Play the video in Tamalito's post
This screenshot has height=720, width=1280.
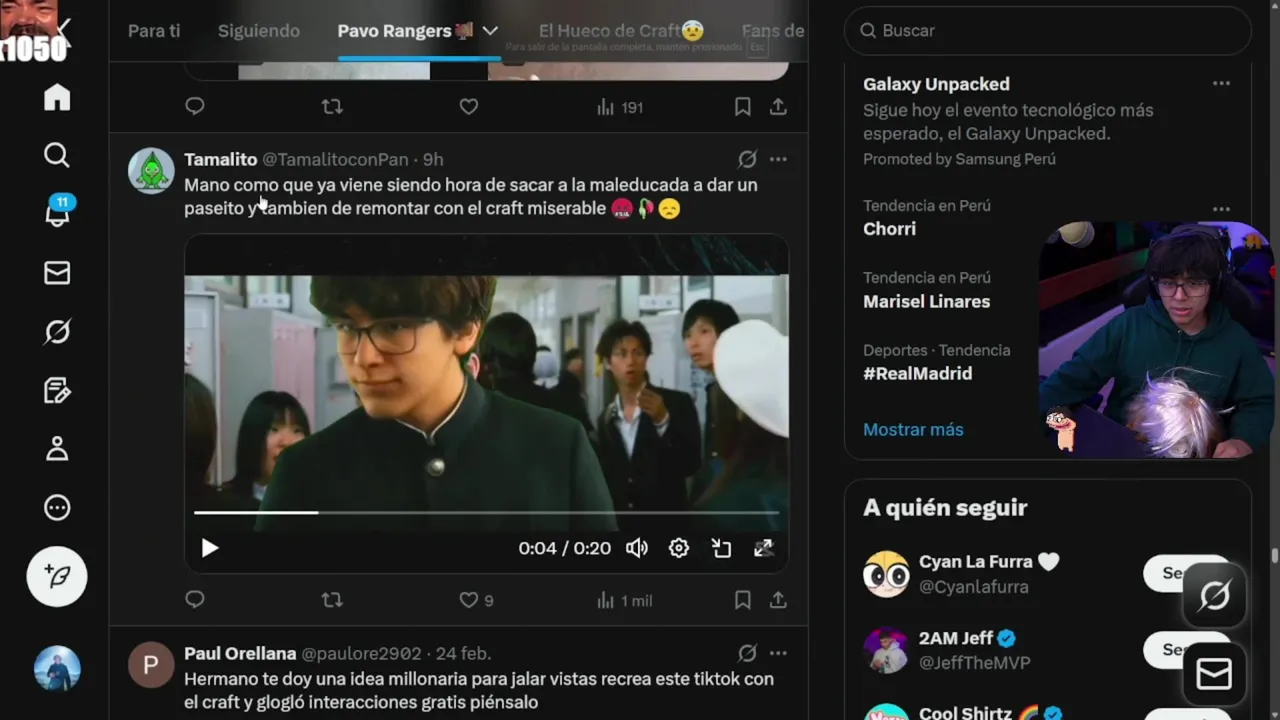[209, 548]
